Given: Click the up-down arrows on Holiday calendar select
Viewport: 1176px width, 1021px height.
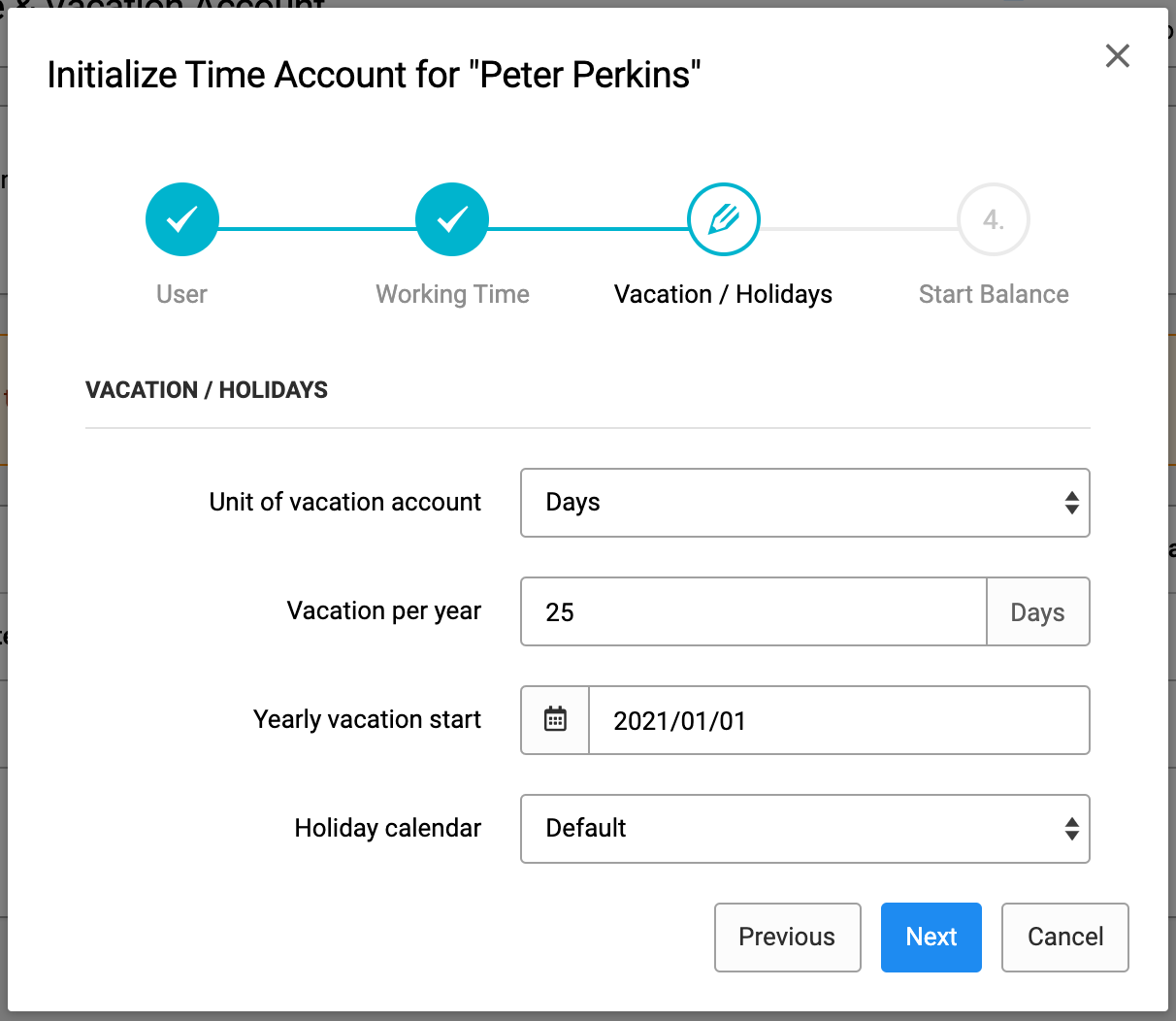Looking at the screenshot, I should (x=1071, y=829).
